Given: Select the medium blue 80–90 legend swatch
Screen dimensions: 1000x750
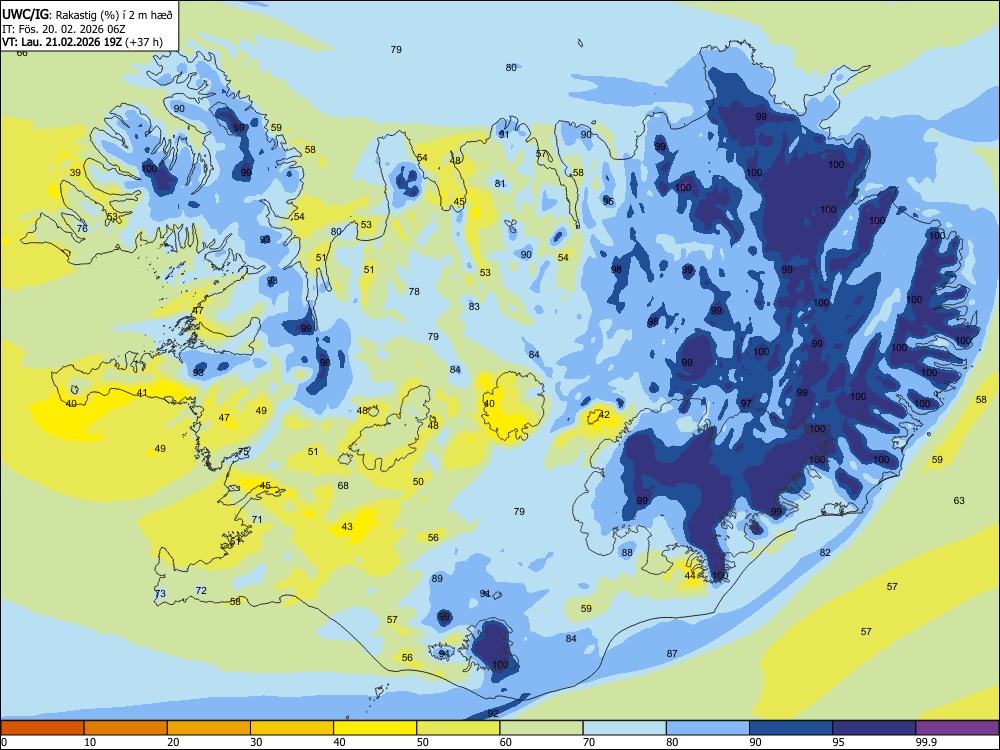Looking at the screenshot, I should (708, 728).
